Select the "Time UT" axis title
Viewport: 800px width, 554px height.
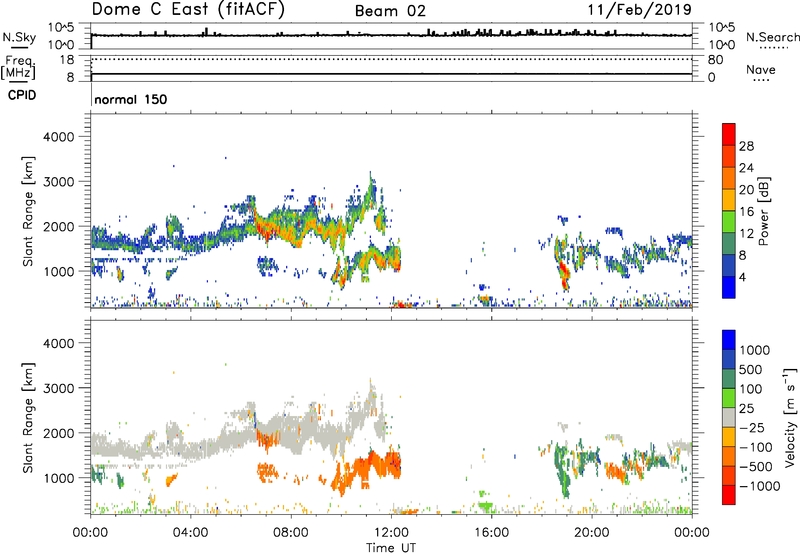click(x=391, y=548)
